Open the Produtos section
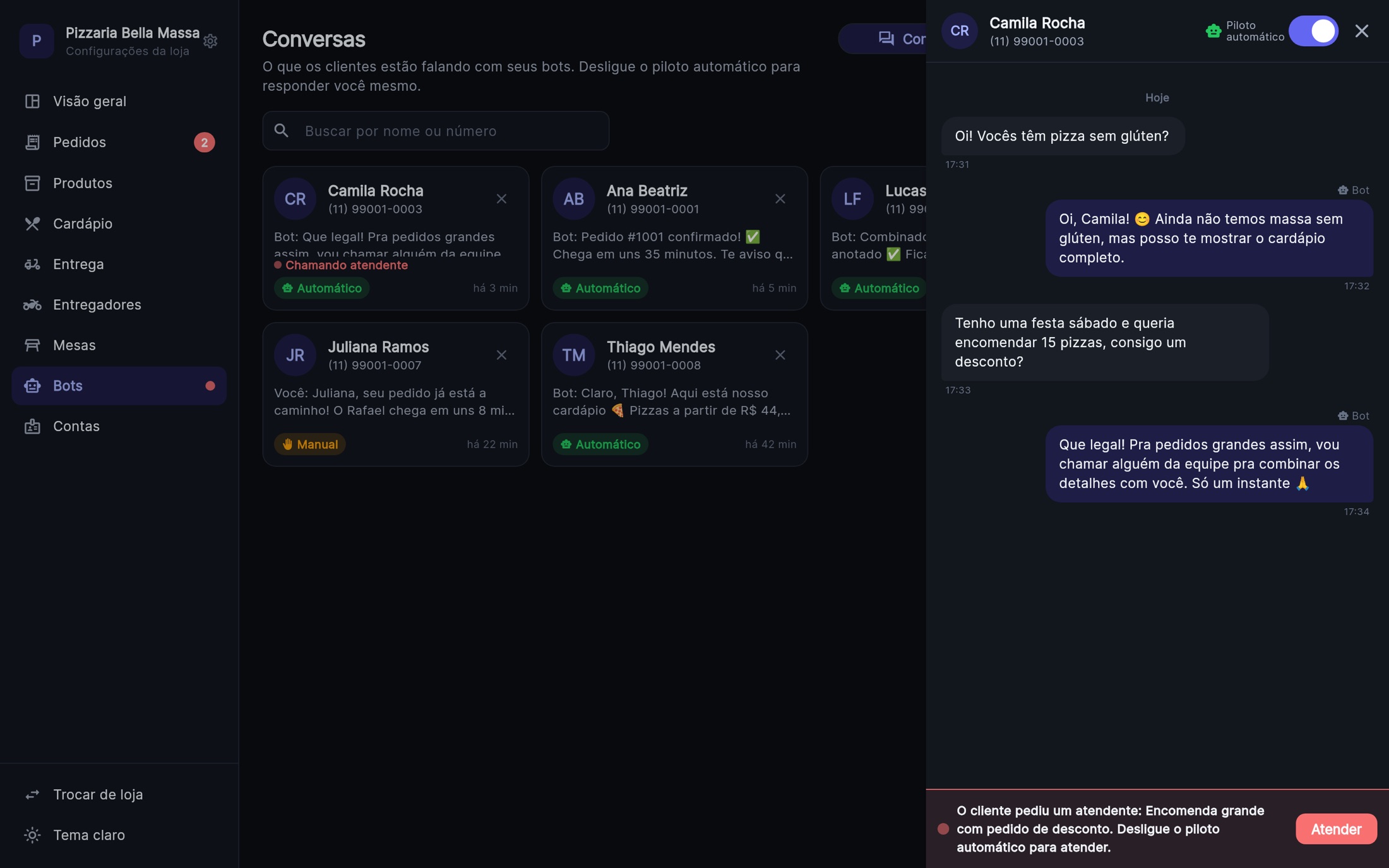Viewport: 1389px width, 868px height. [119, 182]
